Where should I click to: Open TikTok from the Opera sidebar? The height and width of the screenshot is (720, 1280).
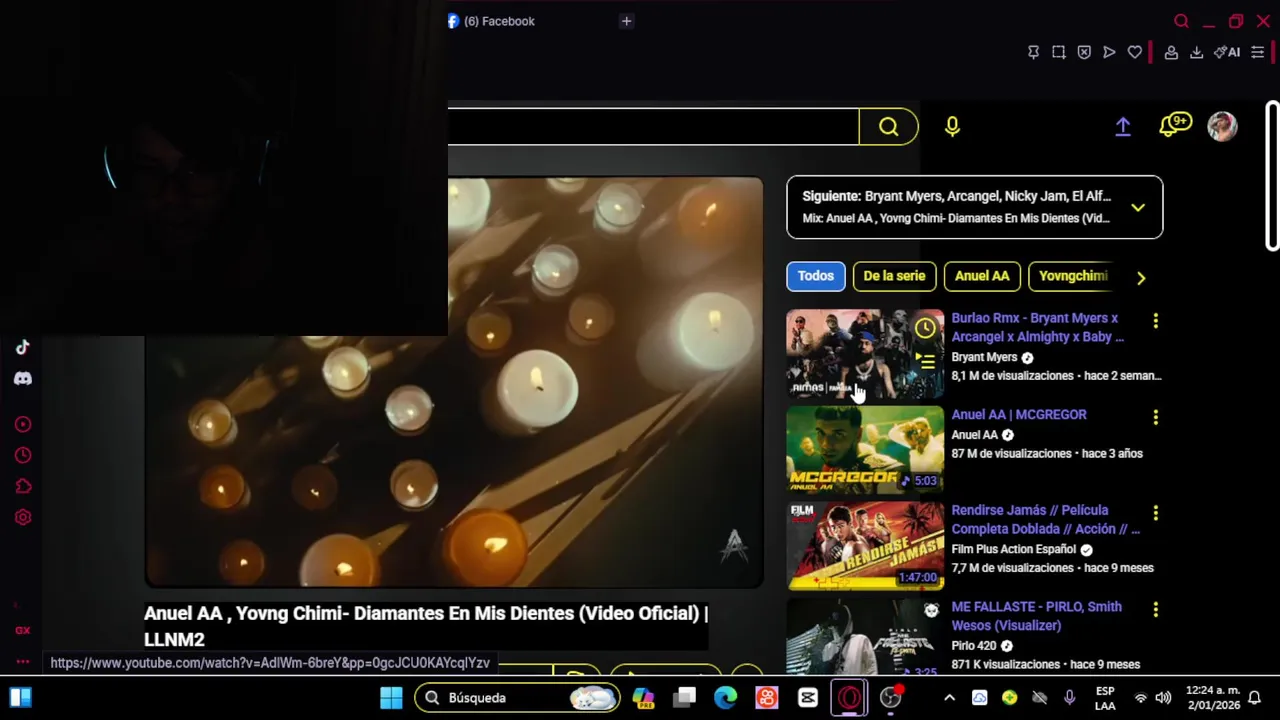[22, 347]
